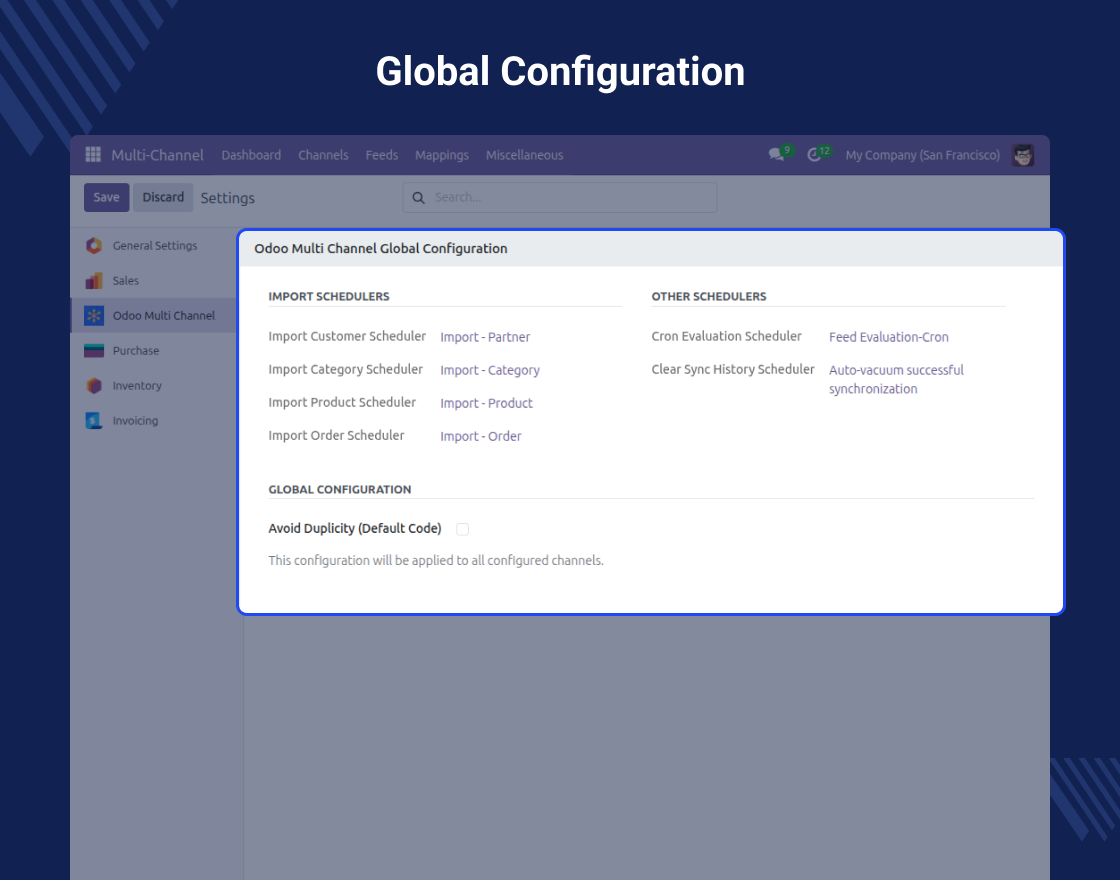Enable Avoid Duplicity (Default Code) checkbox
The image size is (1120, 880).
point(462,529)
